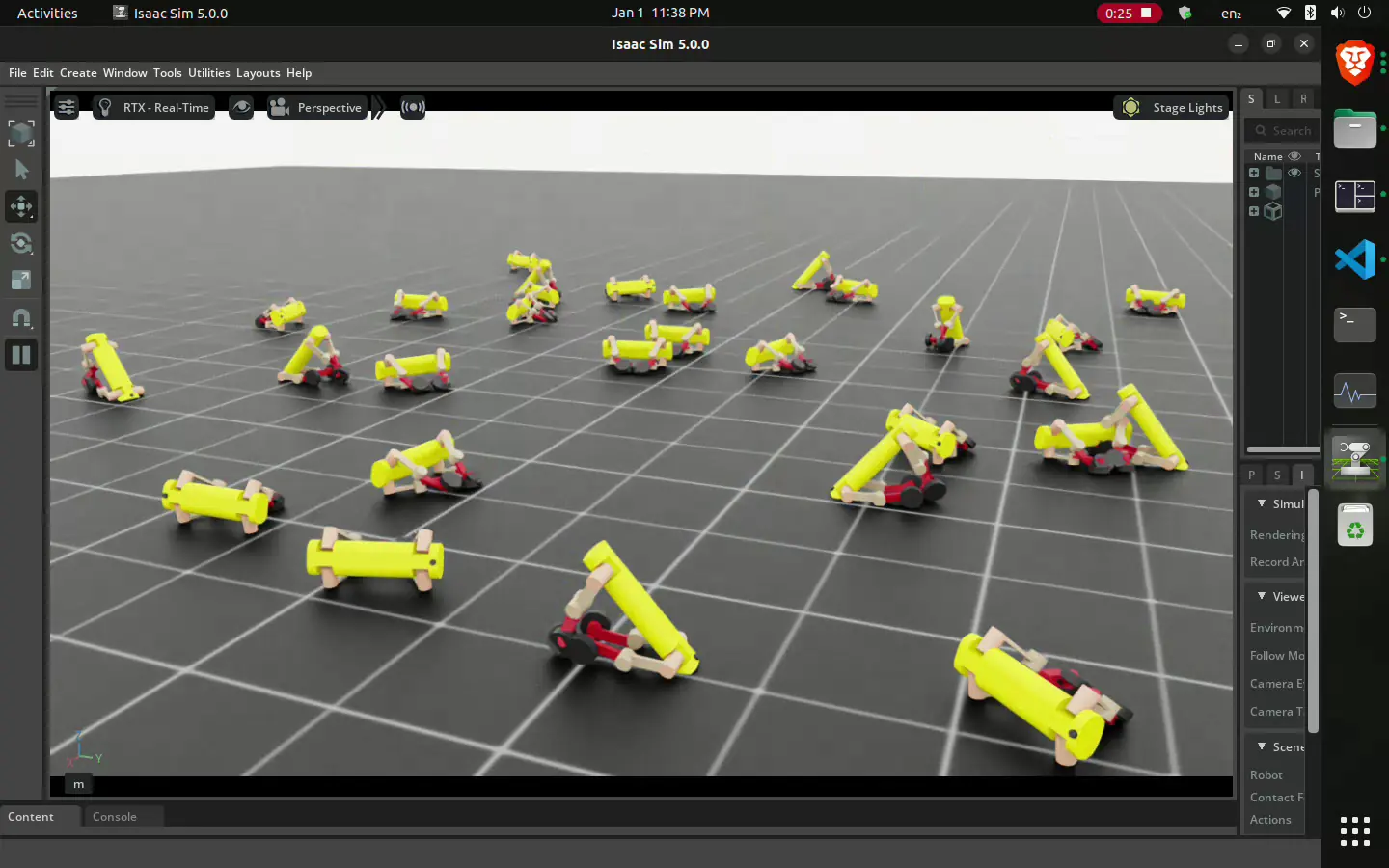Open the RTX - Real-Time renderer dropdown
Image resolution: width=1389 pixels, height=868 pixels.
pos(155,107)
